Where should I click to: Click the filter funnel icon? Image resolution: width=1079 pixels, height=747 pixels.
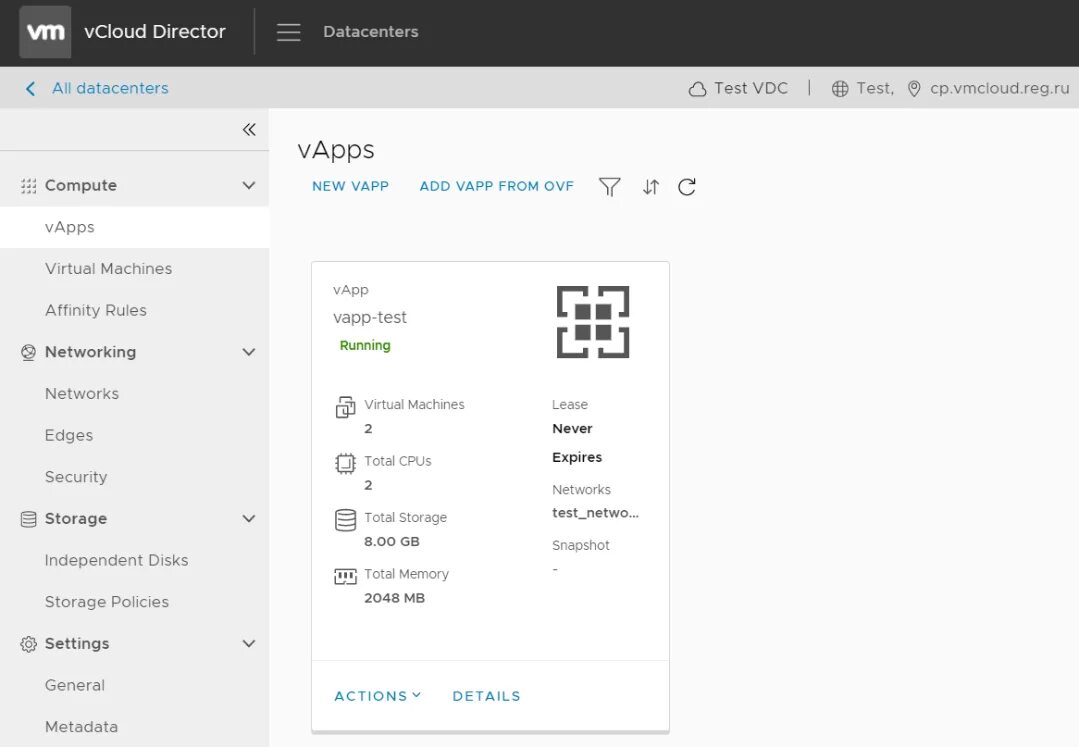pyautogui.click(x=610, y=186)
